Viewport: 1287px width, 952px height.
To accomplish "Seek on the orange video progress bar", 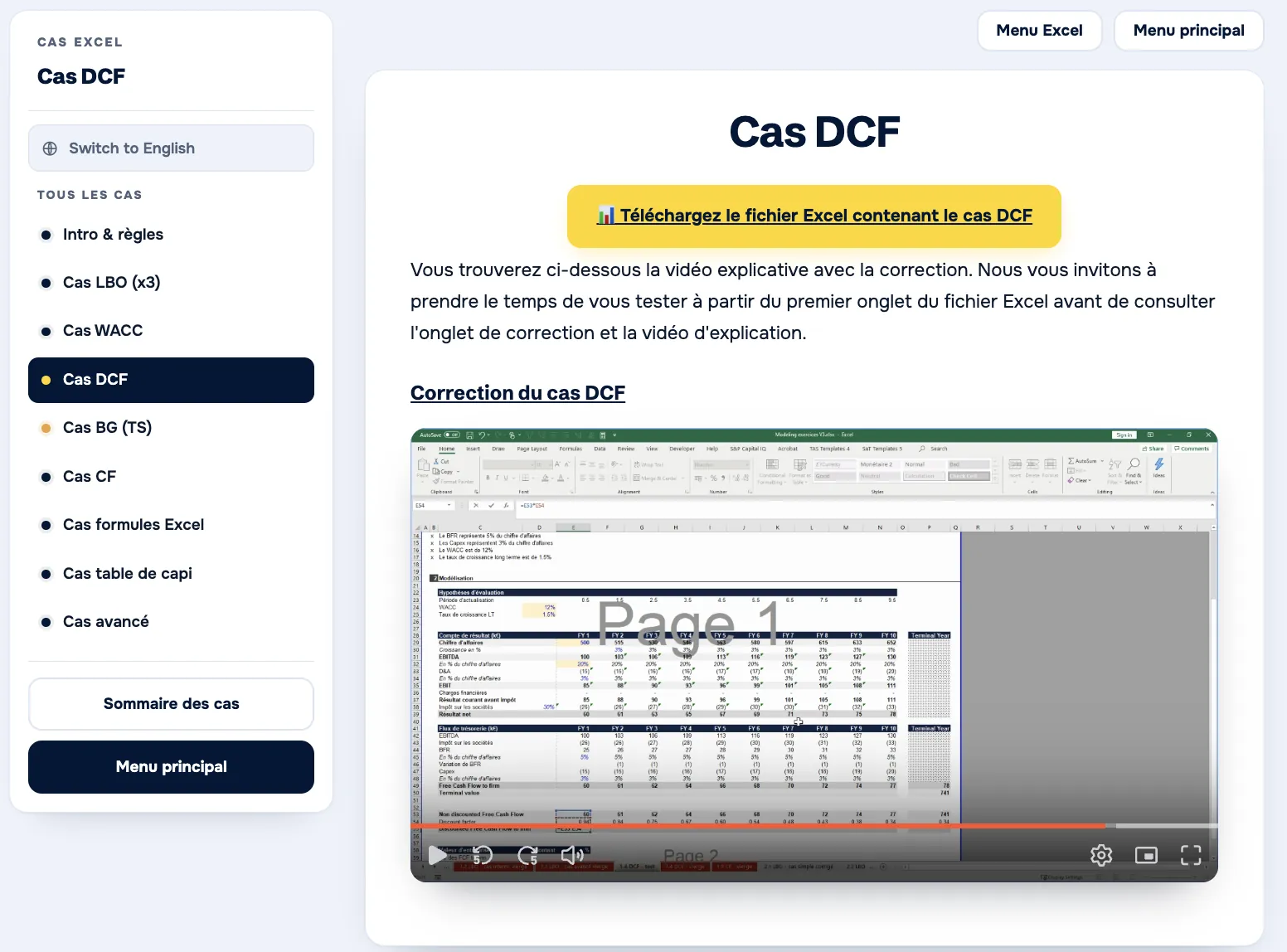I will (x=814, y=826).
